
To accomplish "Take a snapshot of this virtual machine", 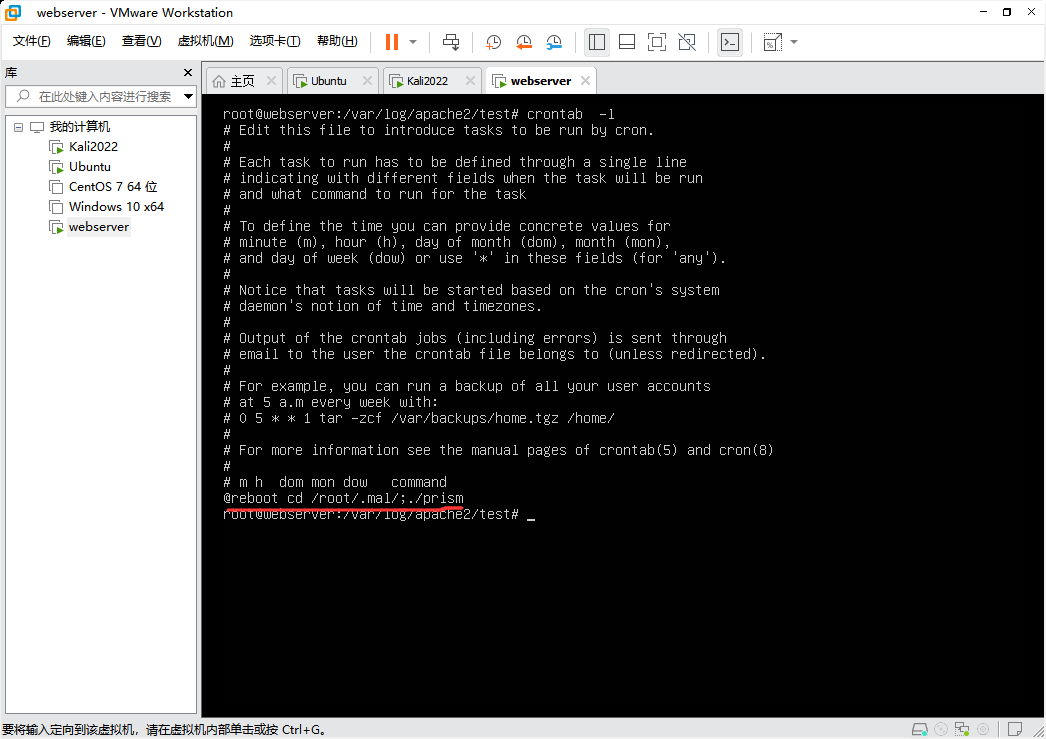I will [x=493, y=42].
